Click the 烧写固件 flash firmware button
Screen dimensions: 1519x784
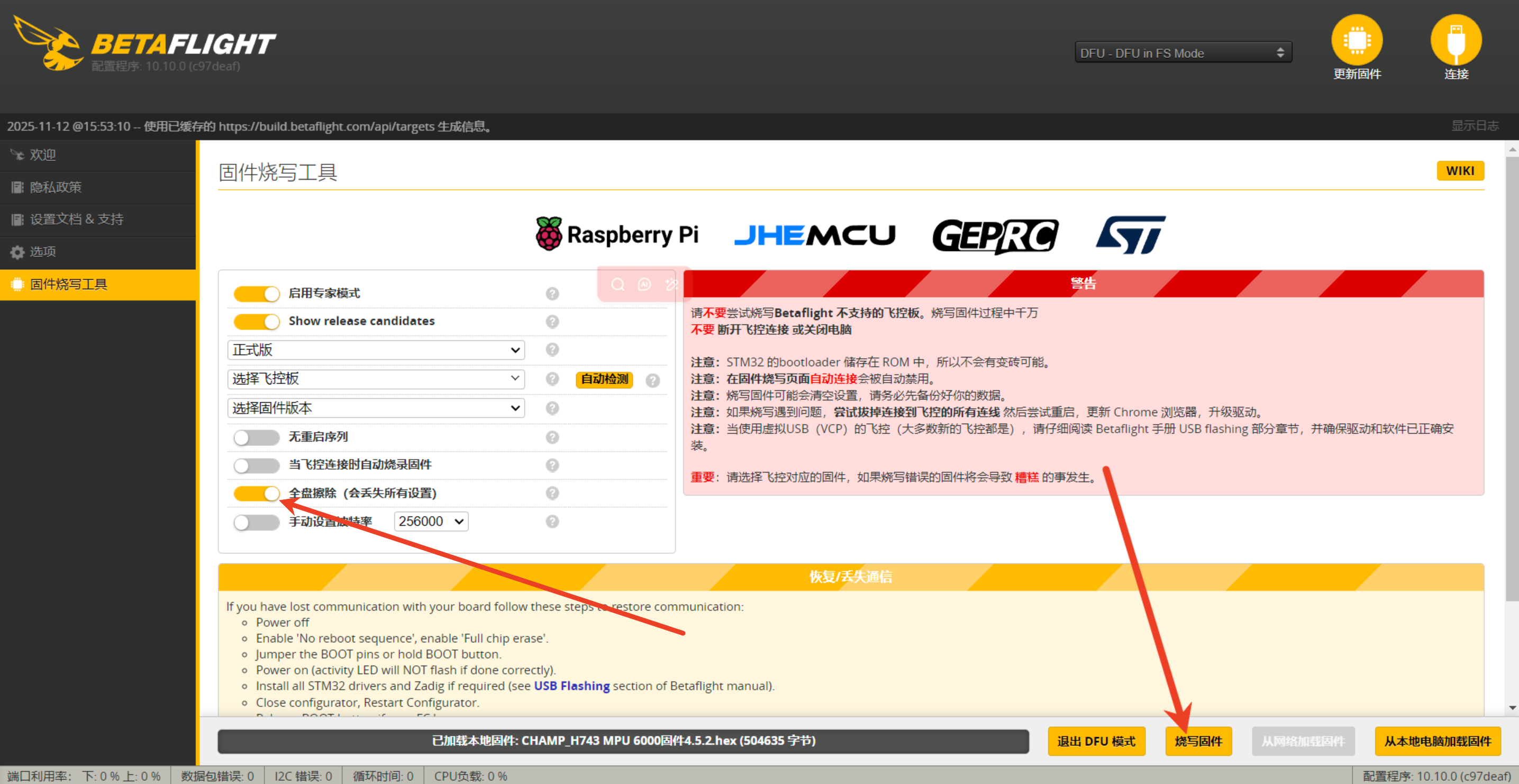1198,741
